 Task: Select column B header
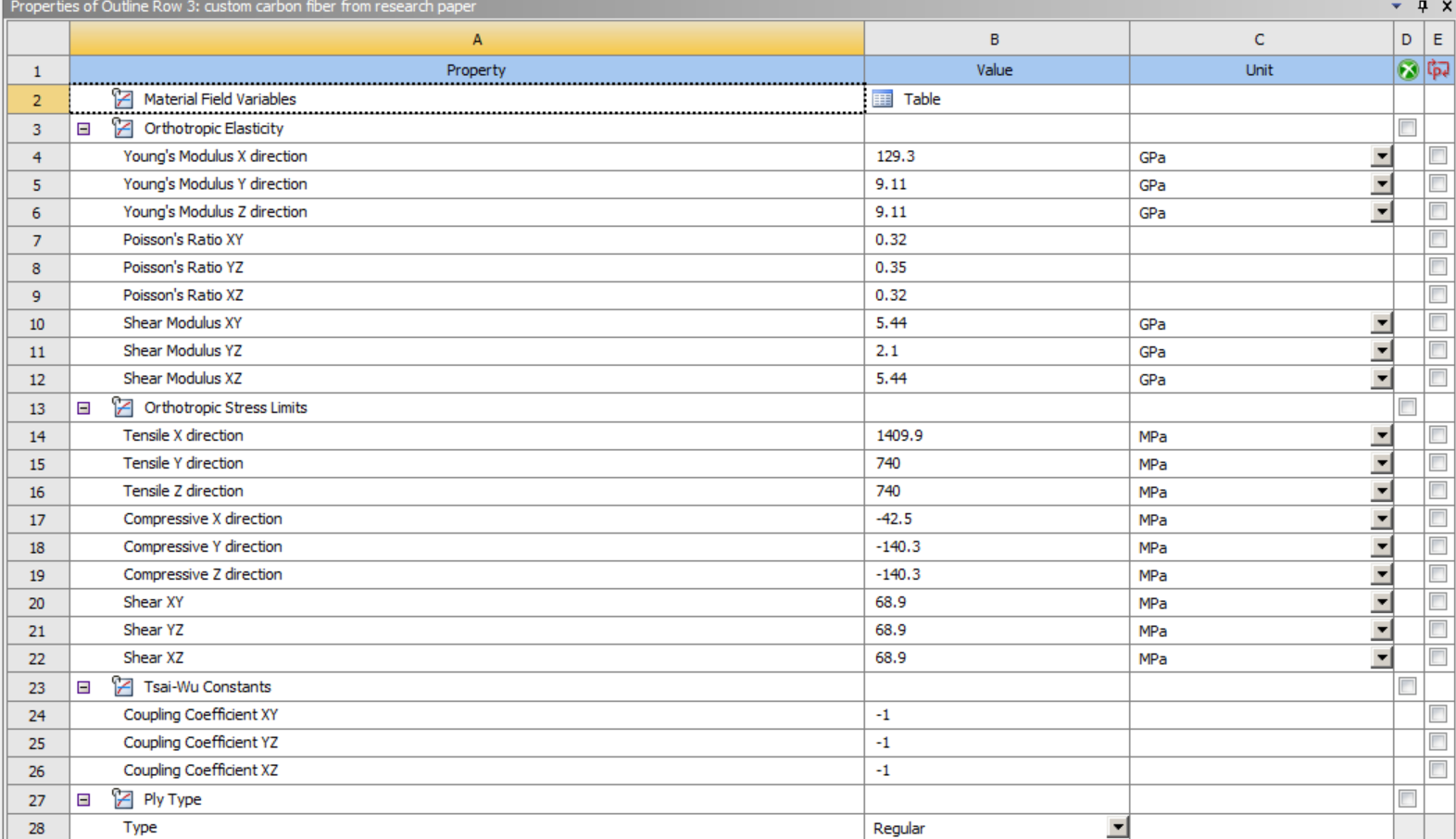click(997, 39)
